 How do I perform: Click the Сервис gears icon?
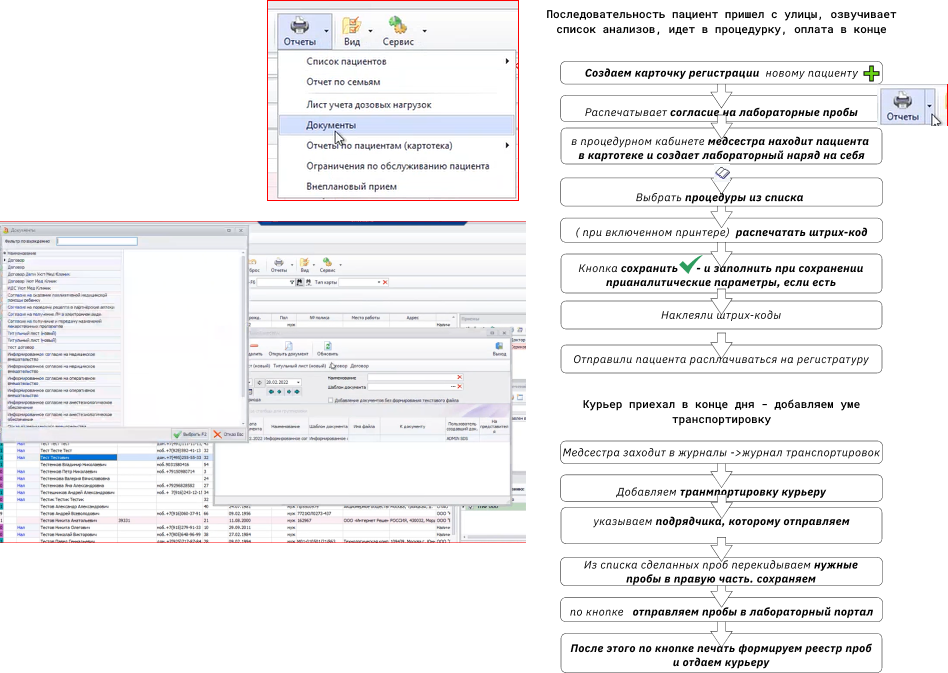coord(397,23)
